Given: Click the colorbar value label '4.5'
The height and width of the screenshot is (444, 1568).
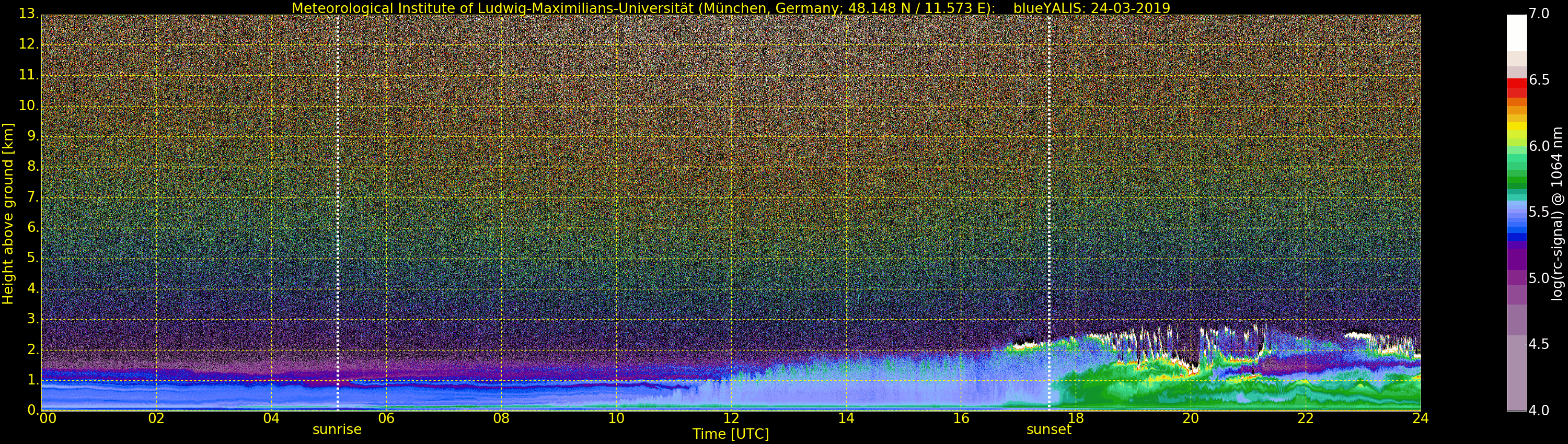Looking at the screenshot, I should (x=1539, y=344).
